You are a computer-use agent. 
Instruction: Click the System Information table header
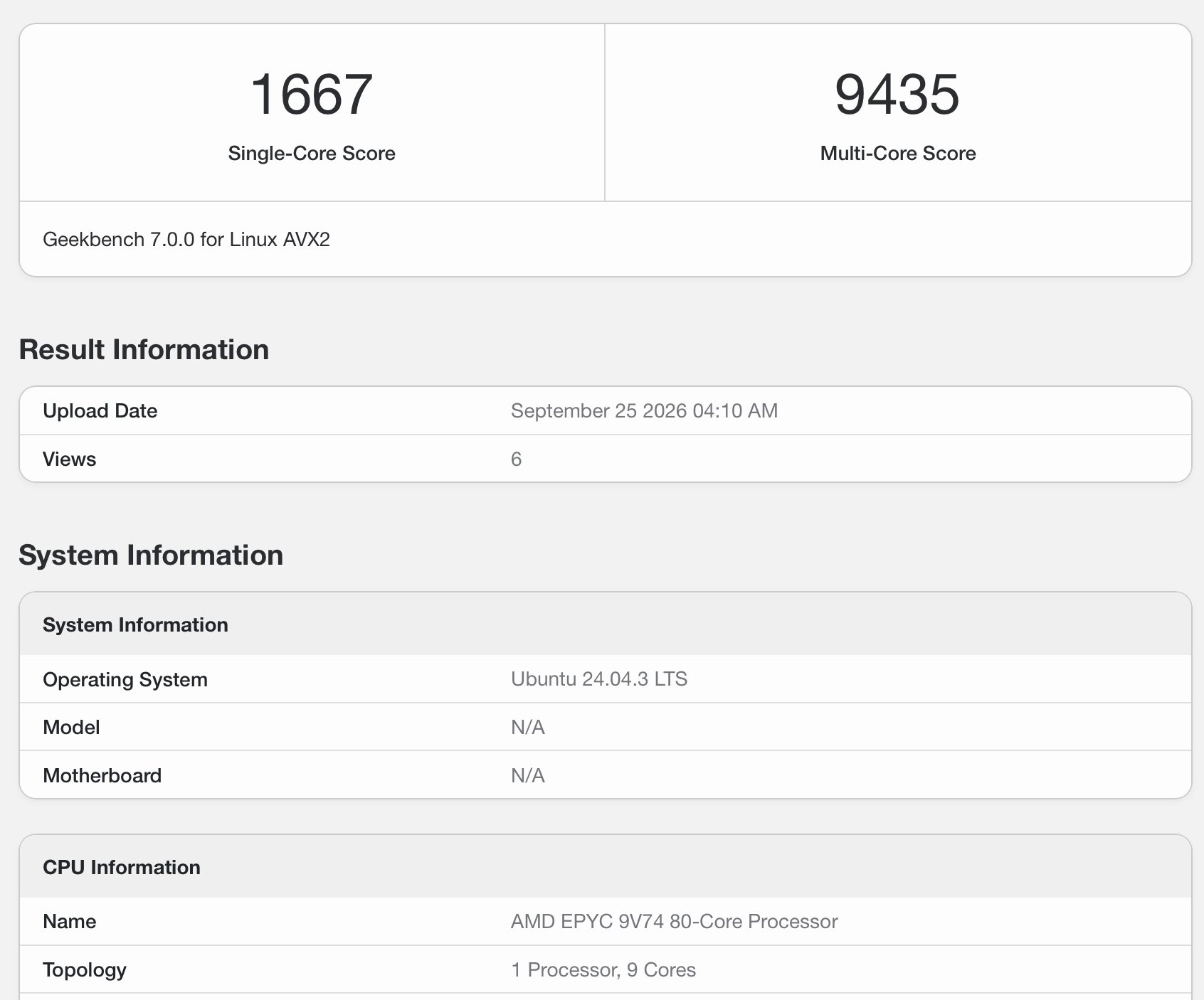136,625
